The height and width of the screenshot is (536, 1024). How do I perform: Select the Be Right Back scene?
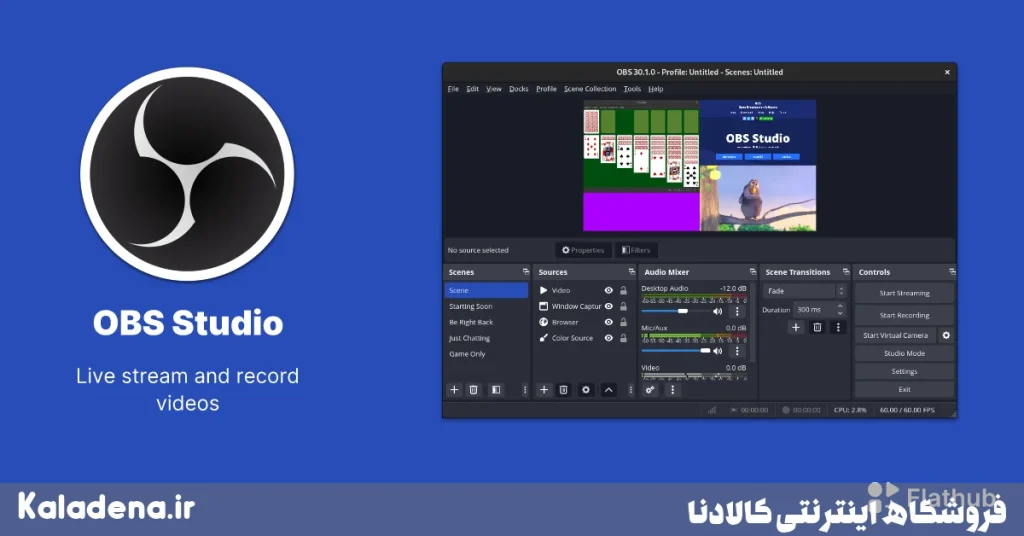click(486, 322)
